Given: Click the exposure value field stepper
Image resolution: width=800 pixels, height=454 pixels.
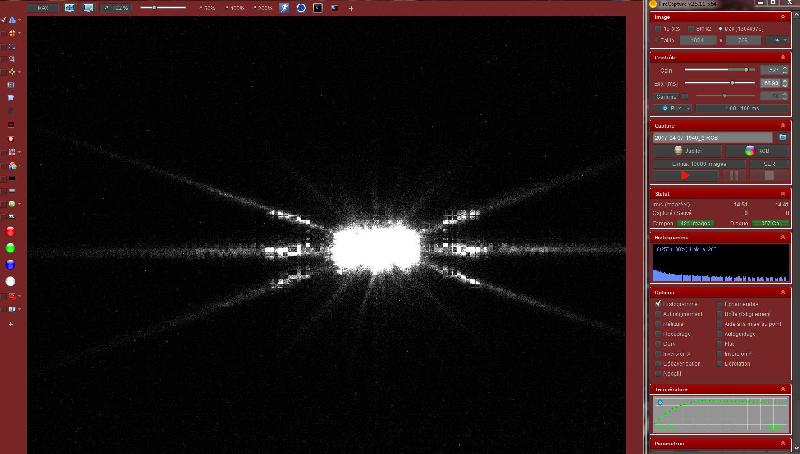Looking at the screenshot, I should (x=785, y=83).
